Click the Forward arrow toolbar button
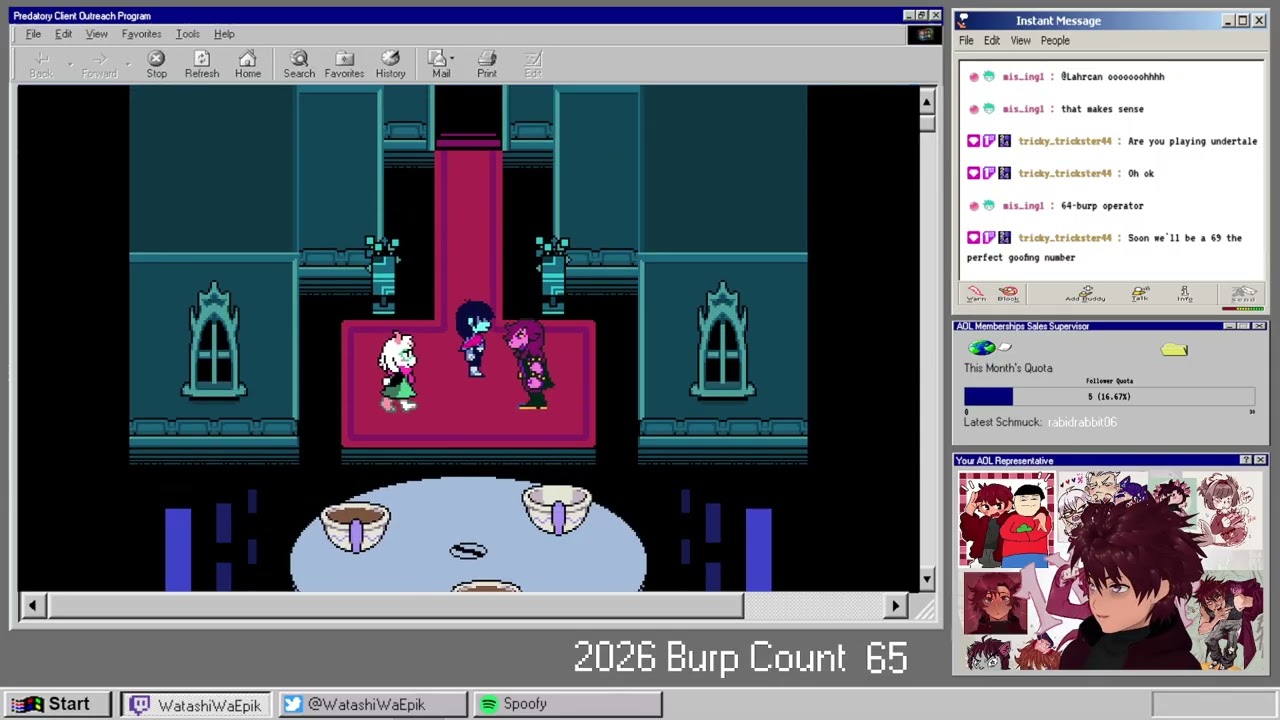The width and height of the screenshot is (1280, 720). 99,64
